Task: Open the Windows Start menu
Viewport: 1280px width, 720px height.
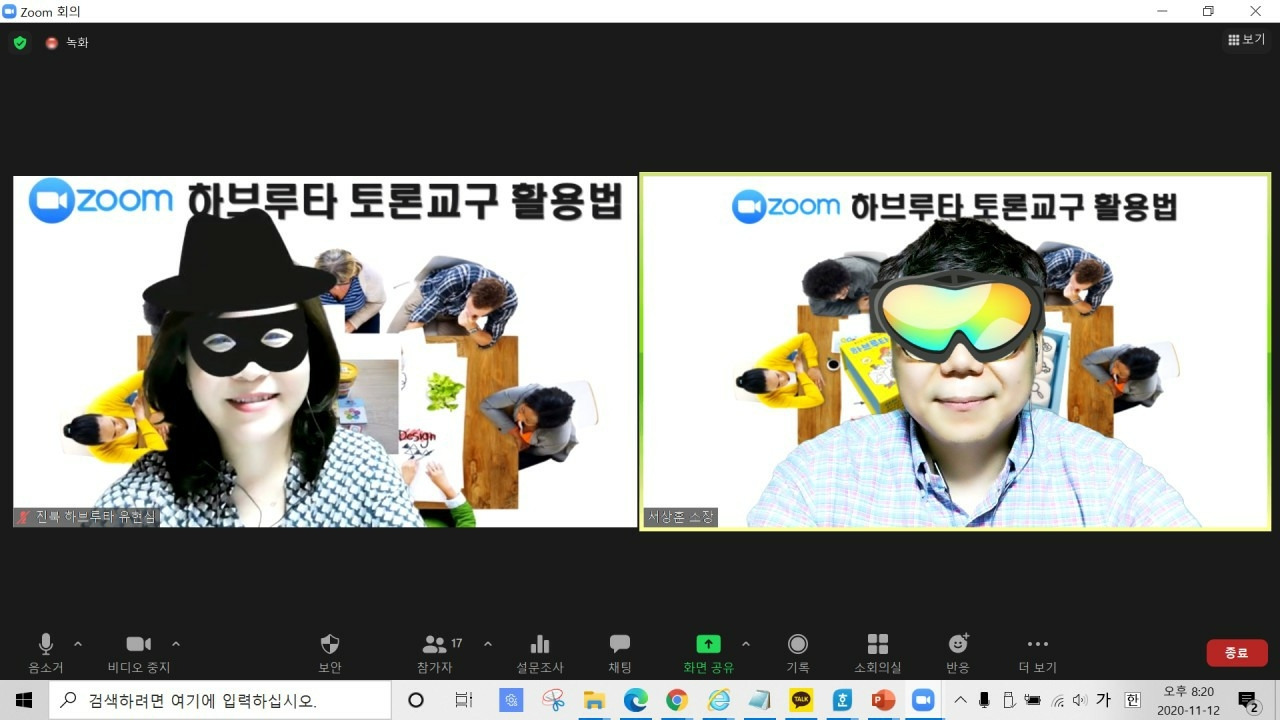Action: [24, 700]
